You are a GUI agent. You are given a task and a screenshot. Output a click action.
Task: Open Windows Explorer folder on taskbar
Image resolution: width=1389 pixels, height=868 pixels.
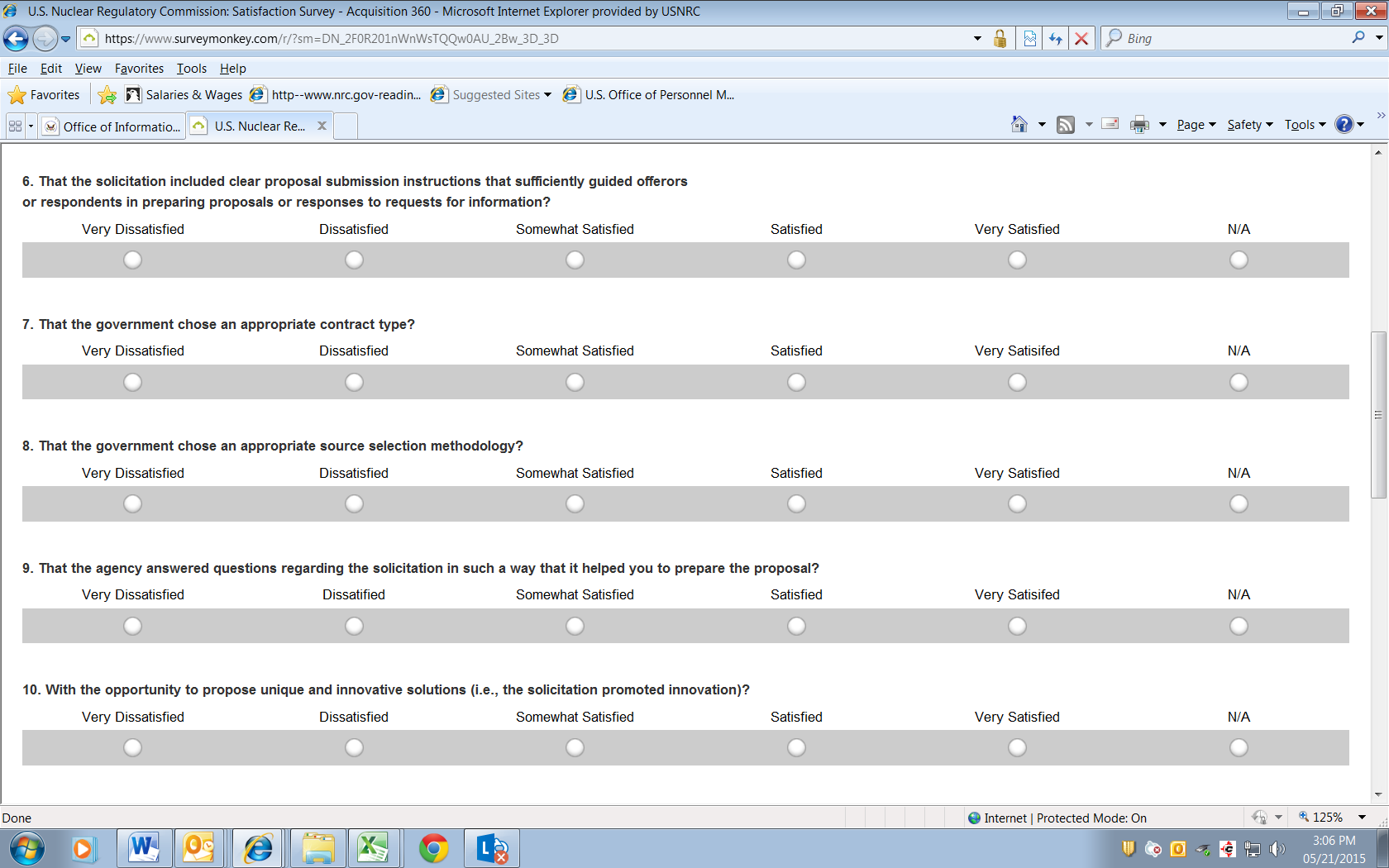pyautogui.click(x=317, y=848)
